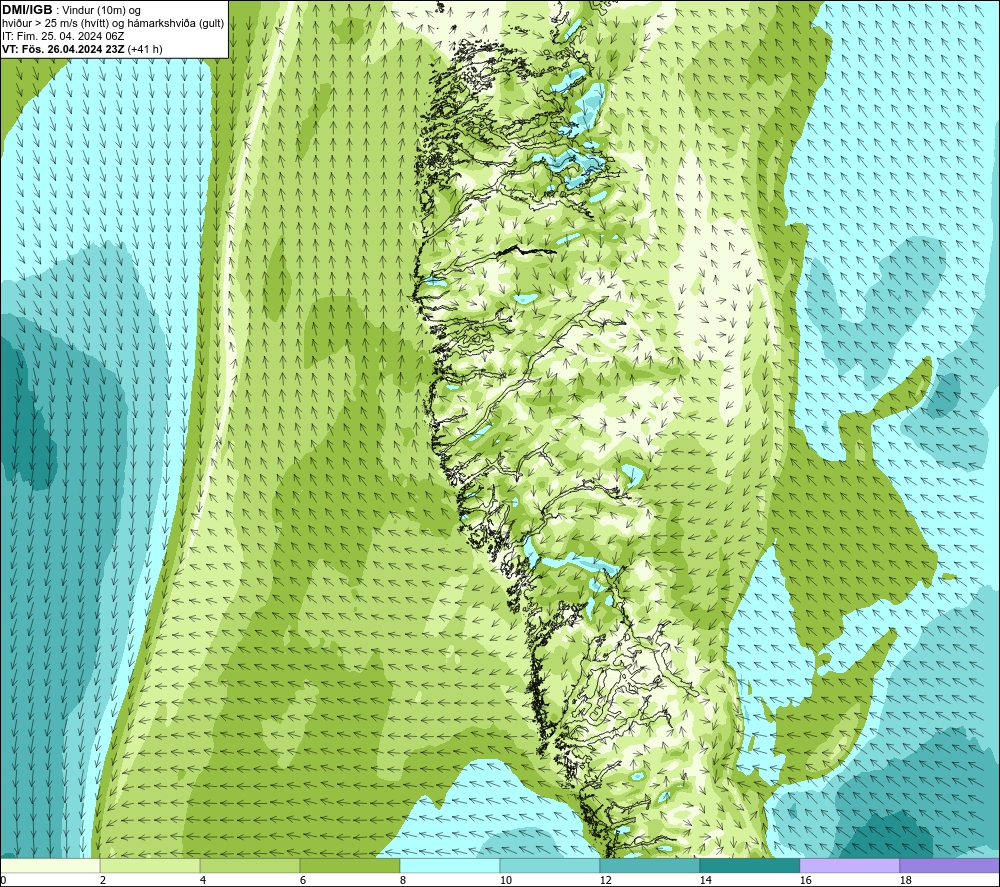
Task: Click the 2–4 m/s light green swatch
Action: (150, 866)
